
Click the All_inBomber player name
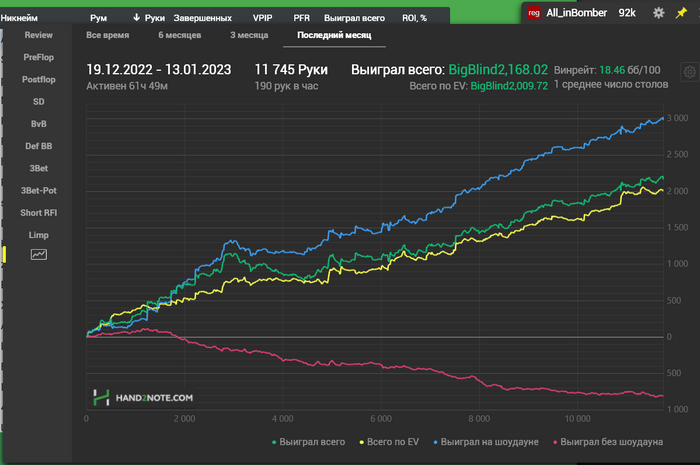coord(576,13)
